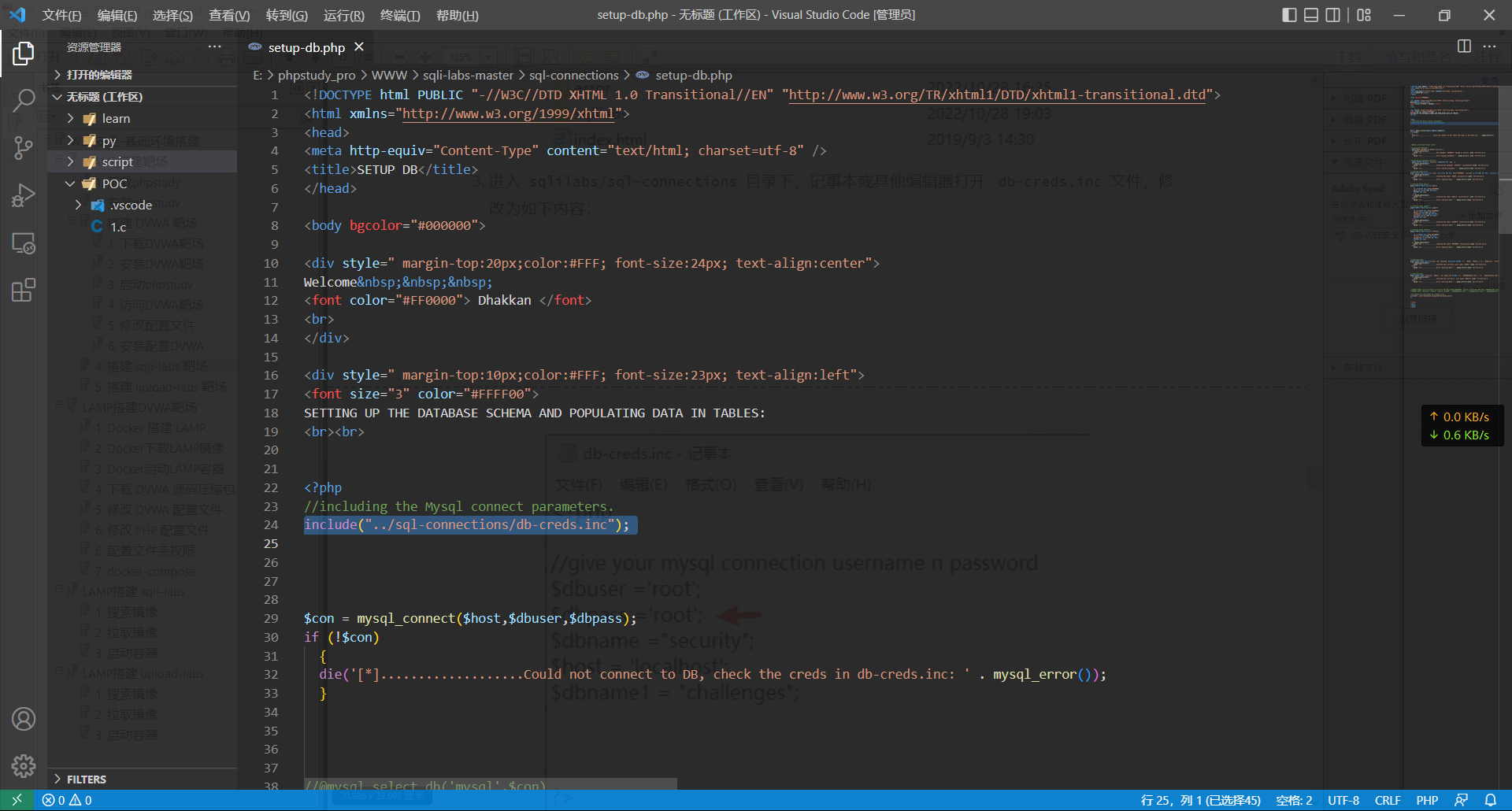Expand the learn folder
The height and width of the screenshot is (811, 1512).
tap(142, 119)
